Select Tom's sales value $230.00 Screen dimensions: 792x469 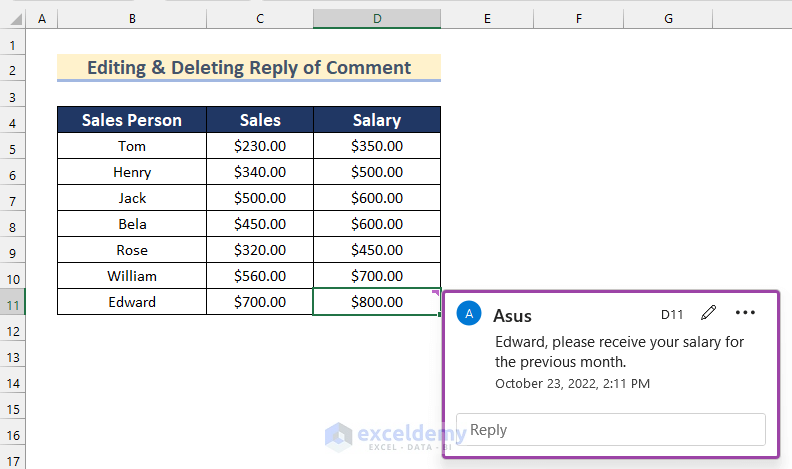point(260,146)
